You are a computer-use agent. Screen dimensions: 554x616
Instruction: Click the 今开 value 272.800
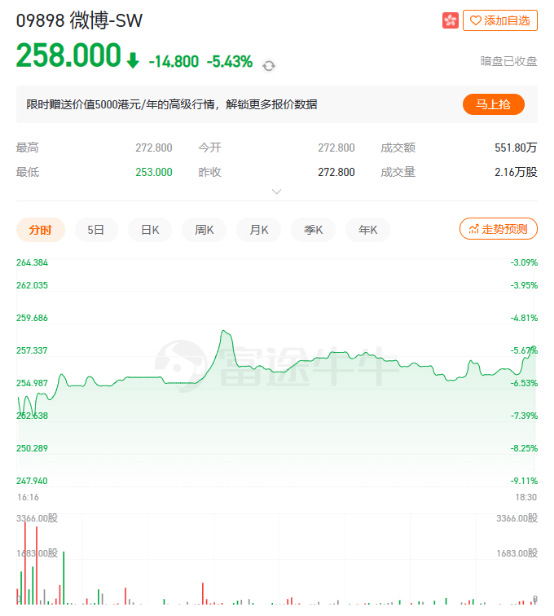[336, 148]
